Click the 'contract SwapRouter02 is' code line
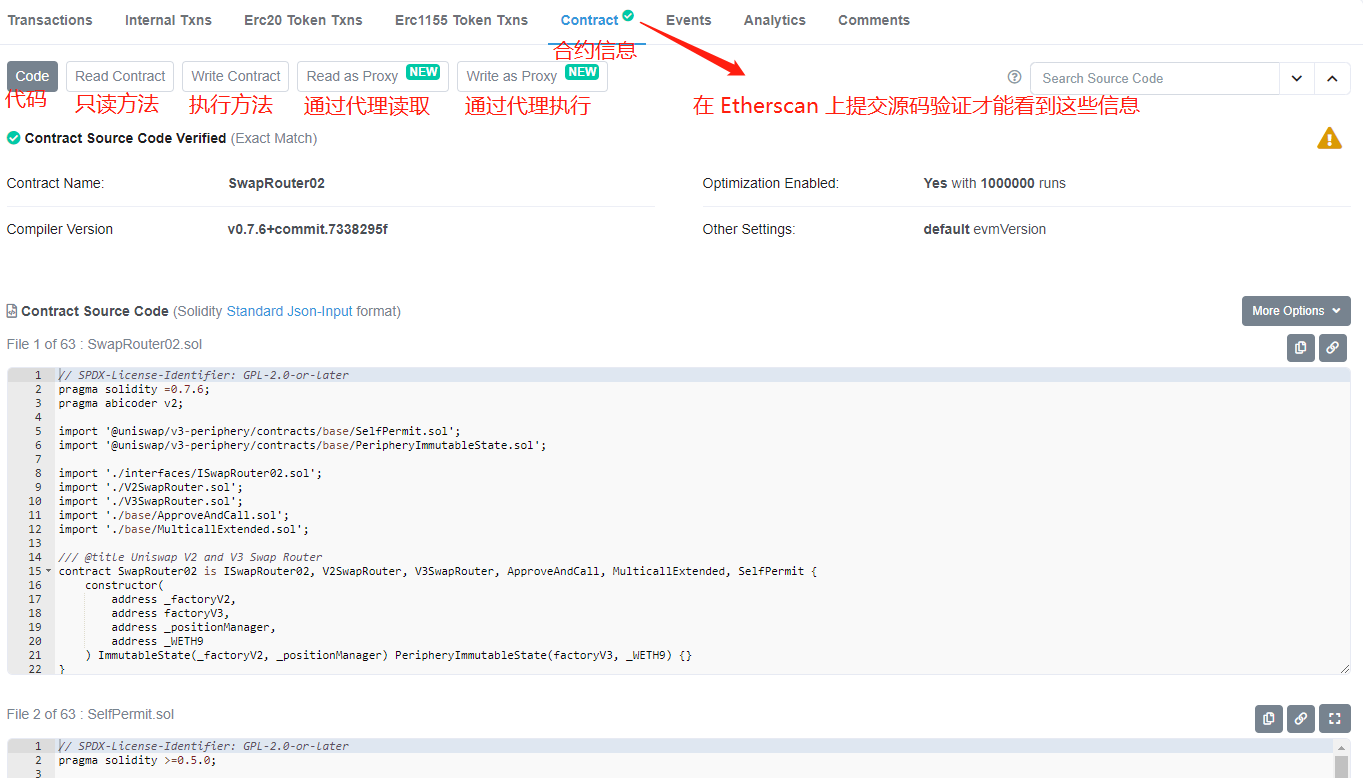 pos(438,571)
